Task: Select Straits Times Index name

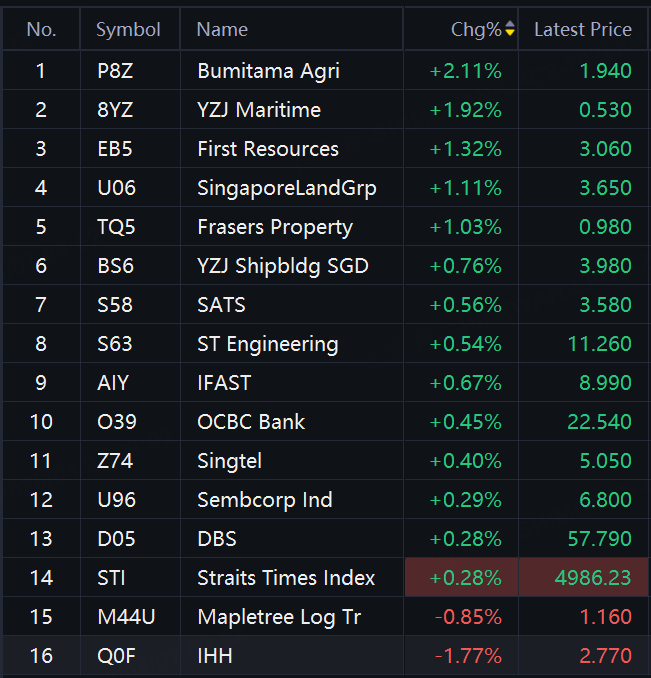Action: pyautogui.click(x=286, y=578)
